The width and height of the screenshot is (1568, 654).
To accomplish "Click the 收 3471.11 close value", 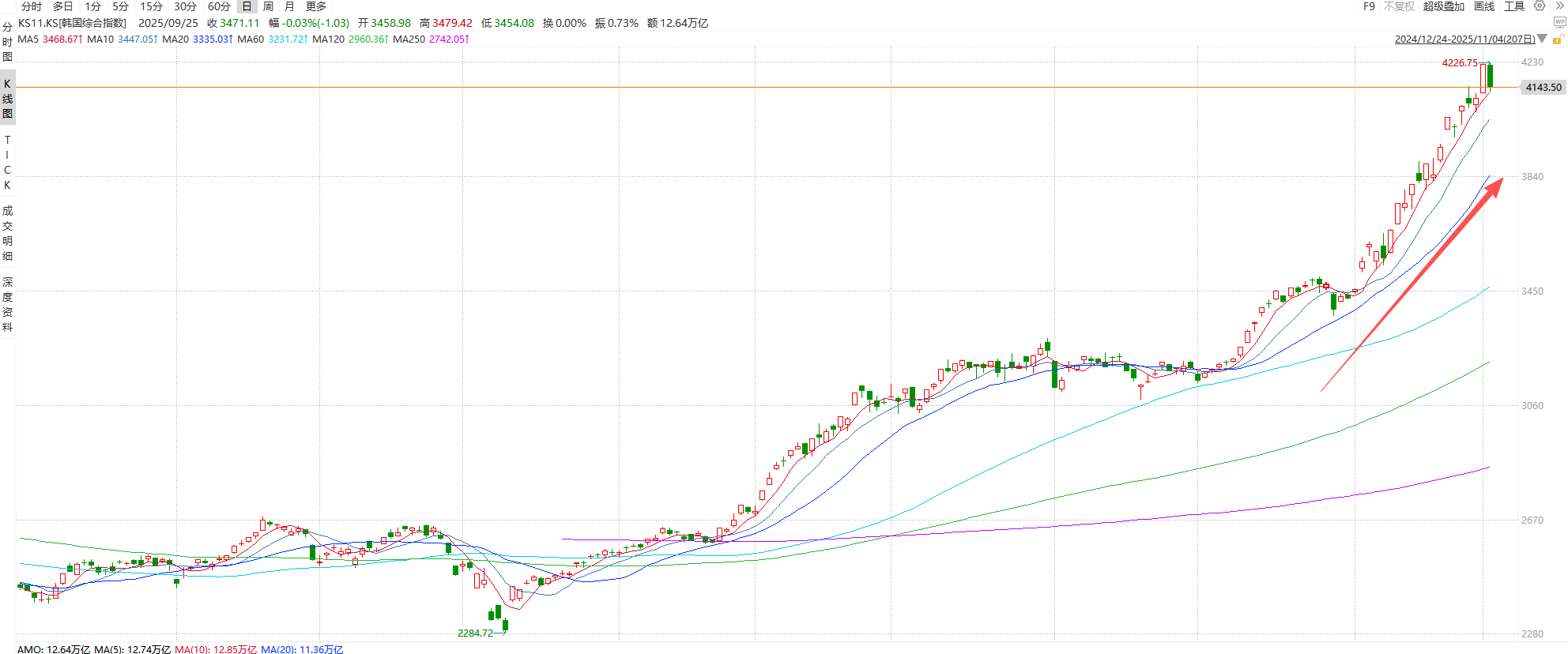I will click(233, 23).
